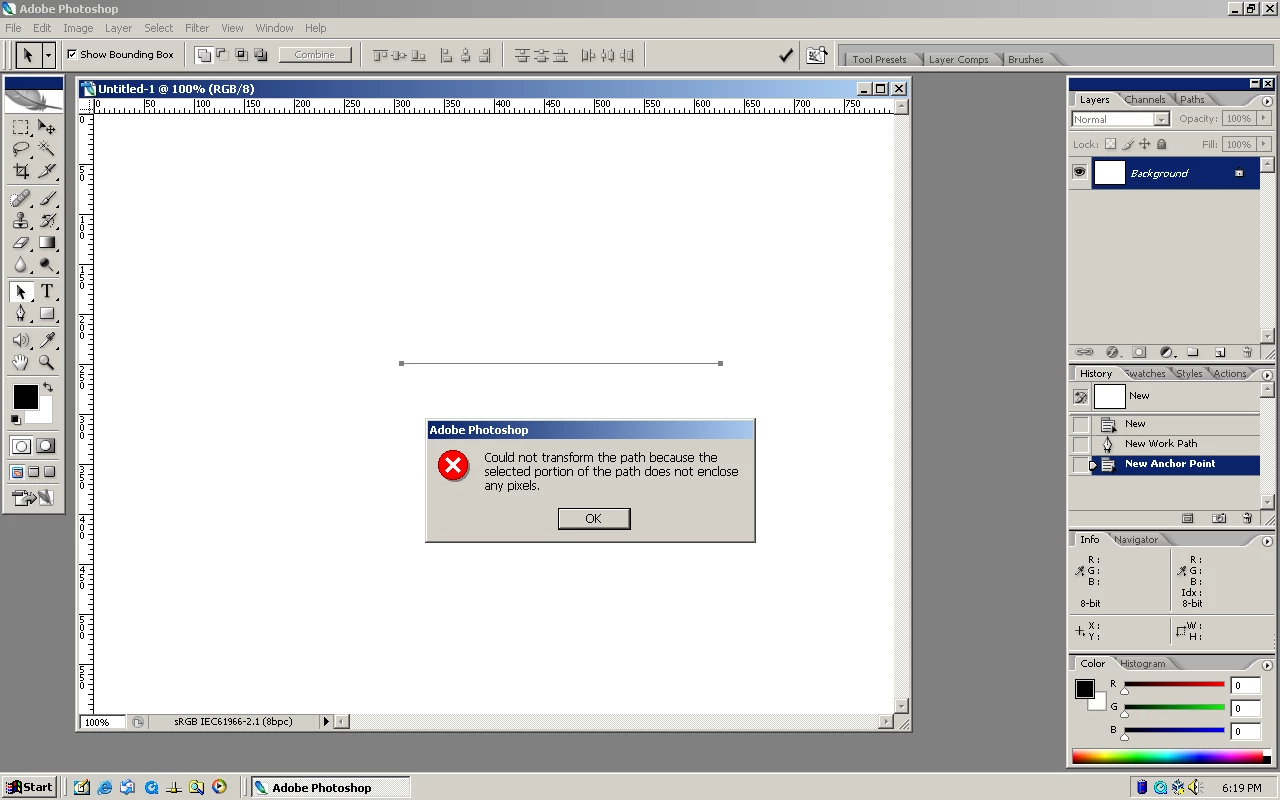Switch to Standard edit mode
Viewport: 1280px width, 800px height.
click(x=21, y=446)
